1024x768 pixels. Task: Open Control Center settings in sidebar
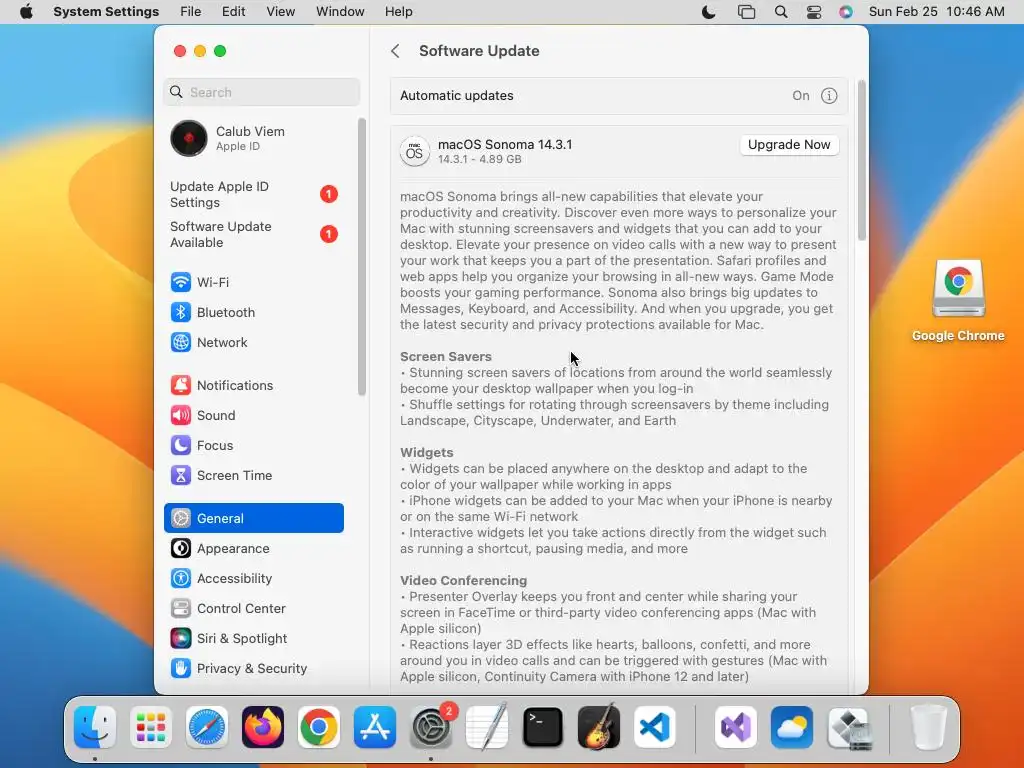coord(253,609)
